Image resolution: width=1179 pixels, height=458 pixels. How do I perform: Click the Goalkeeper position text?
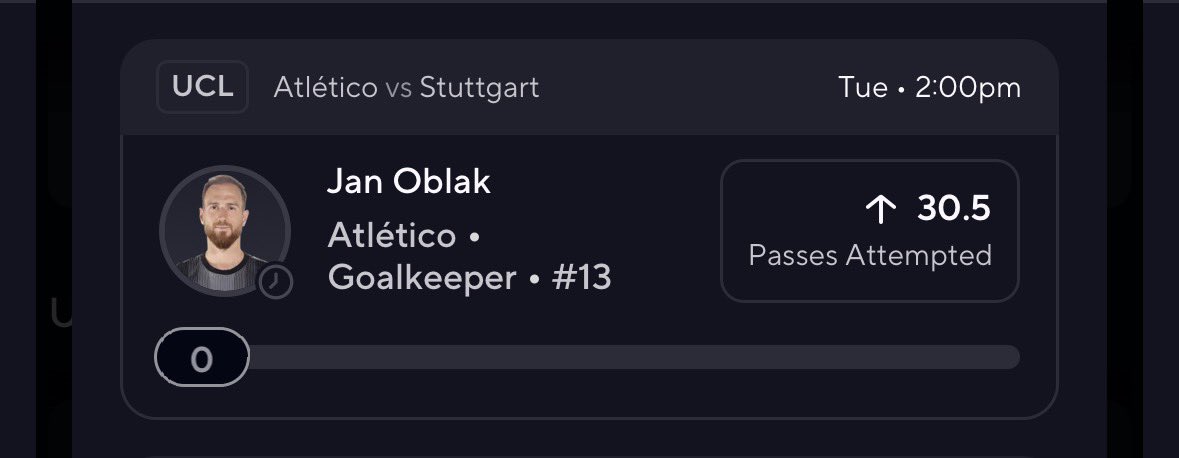tap(423, 279)
